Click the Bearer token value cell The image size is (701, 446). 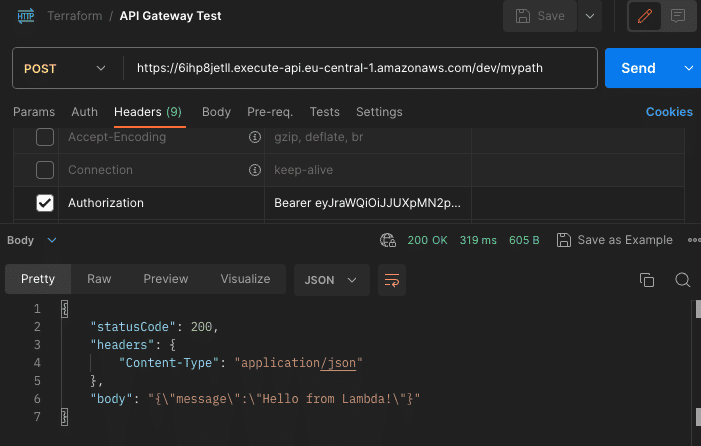(367, 203)
